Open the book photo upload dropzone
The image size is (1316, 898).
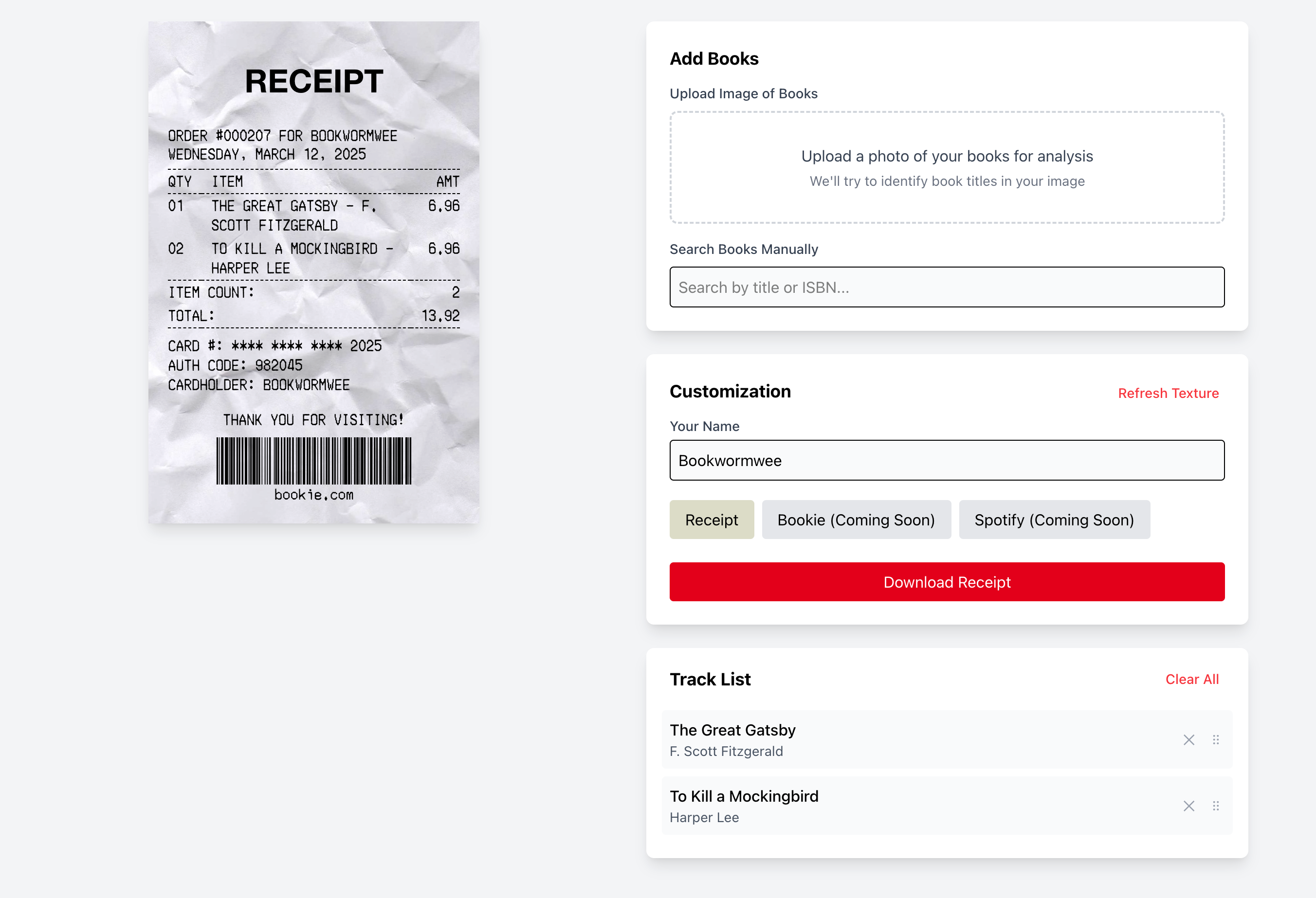(946, 167)
